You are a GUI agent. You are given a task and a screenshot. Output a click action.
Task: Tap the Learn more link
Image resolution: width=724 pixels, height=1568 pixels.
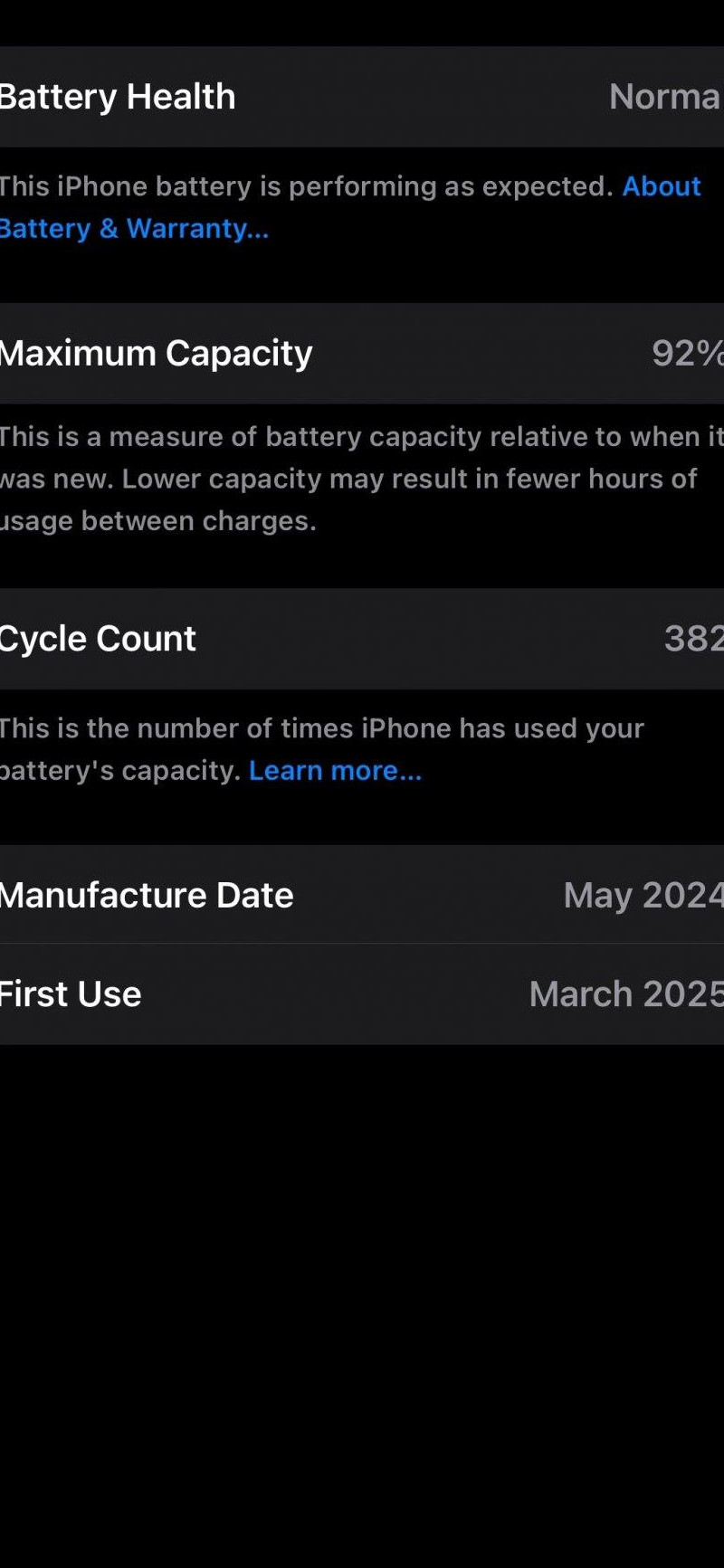335,770
